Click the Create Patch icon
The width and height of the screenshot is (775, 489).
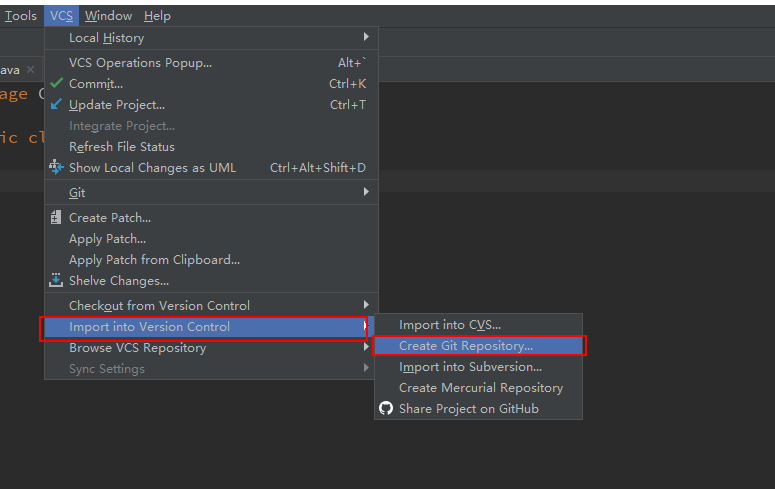[x=56, y=217]
